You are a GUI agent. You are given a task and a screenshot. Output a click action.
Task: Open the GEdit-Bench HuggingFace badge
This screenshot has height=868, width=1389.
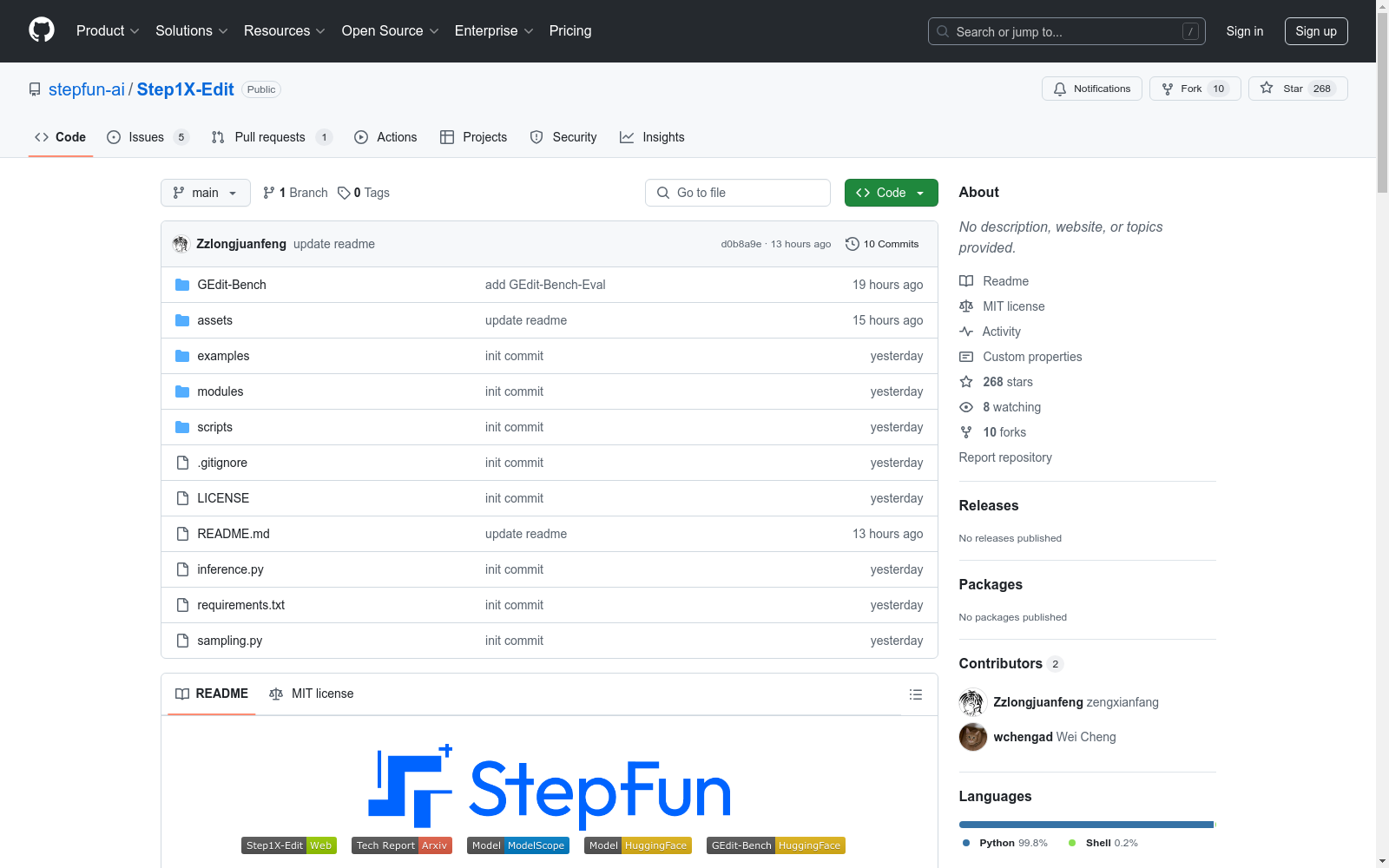(776, 845)
